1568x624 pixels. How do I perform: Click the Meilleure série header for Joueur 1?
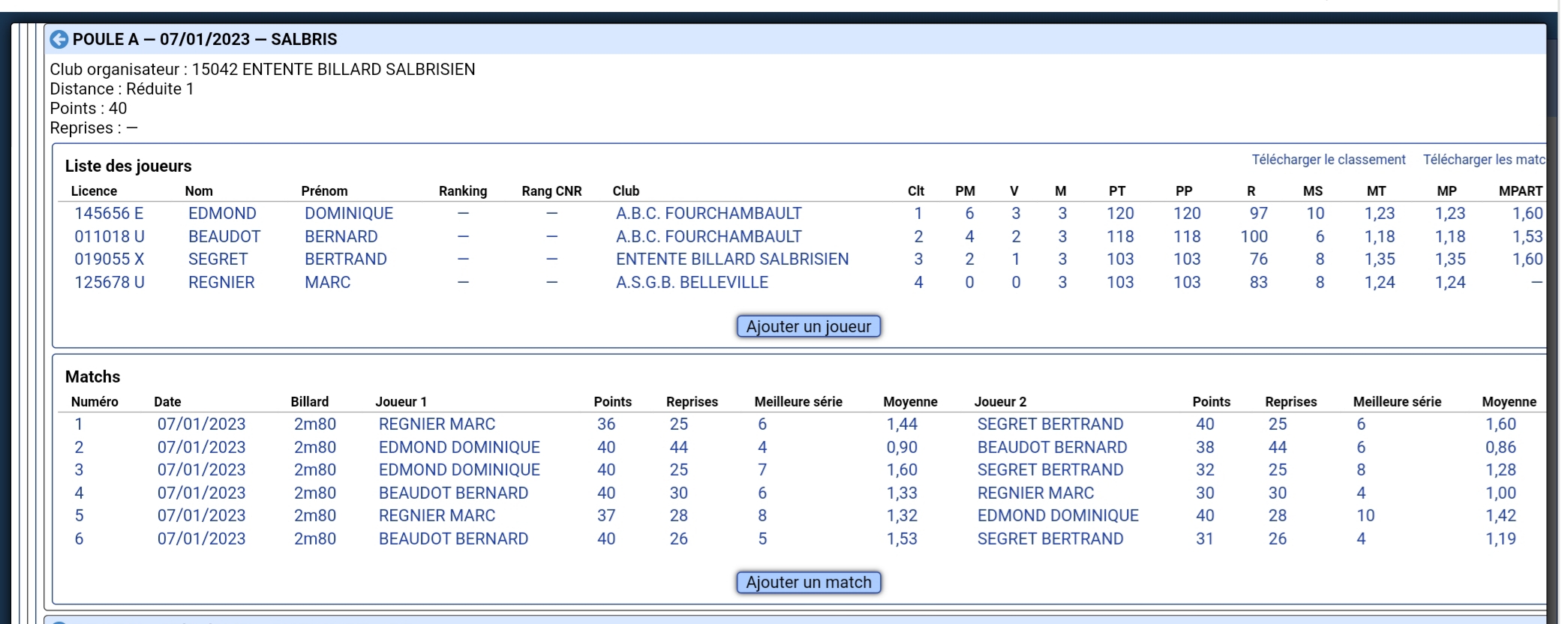[x=798, y=402]
